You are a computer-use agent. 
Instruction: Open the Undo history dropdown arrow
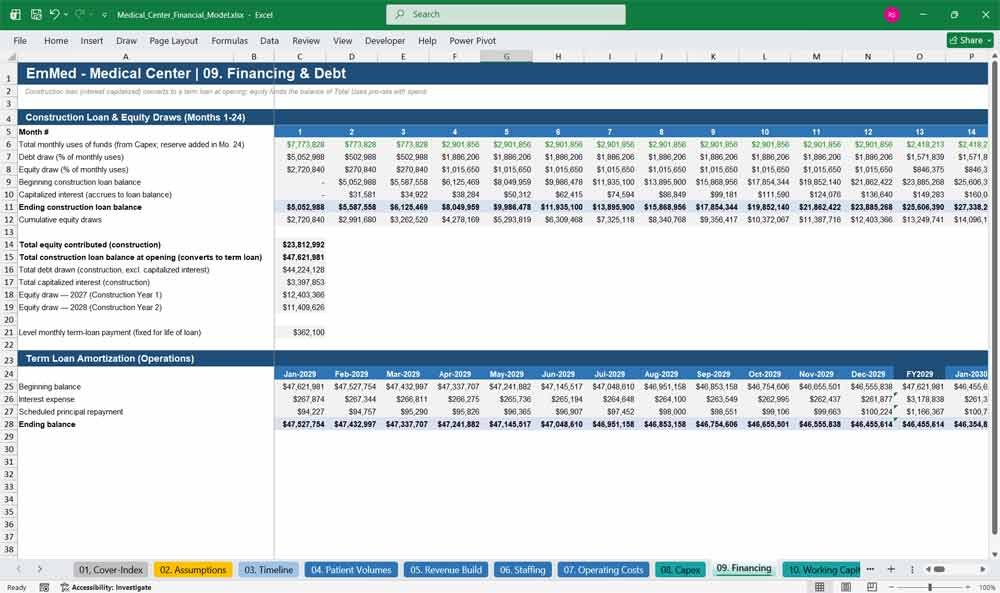tap(66, 14)
